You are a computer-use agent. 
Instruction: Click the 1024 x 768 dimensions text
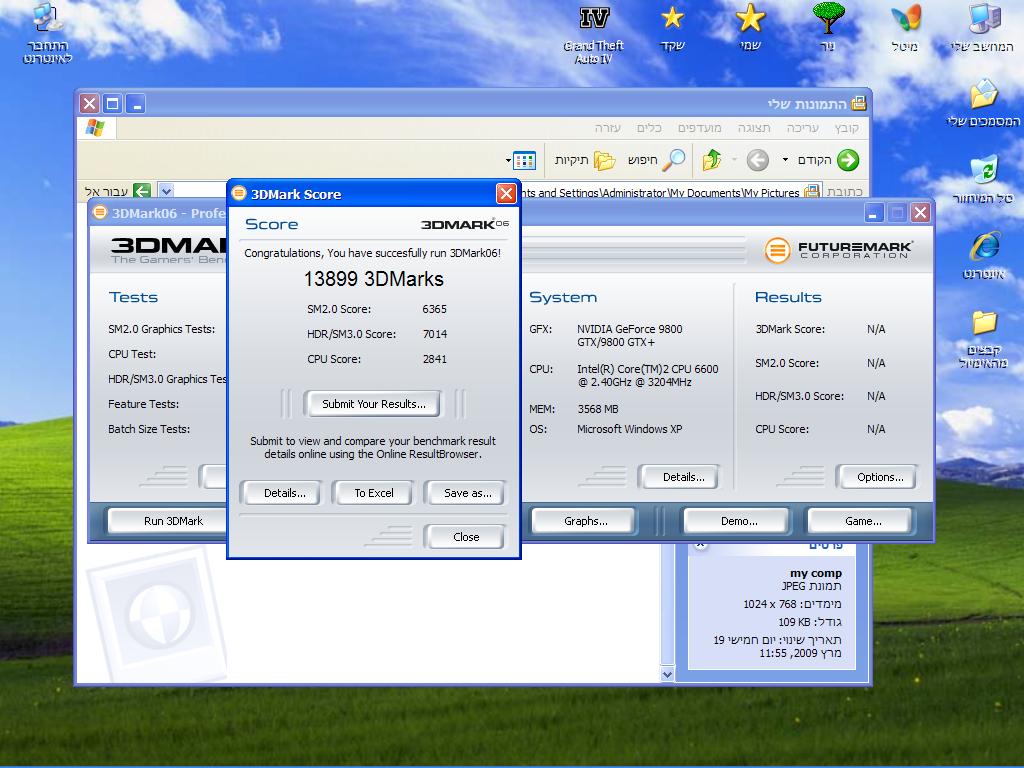click(770, 603)
